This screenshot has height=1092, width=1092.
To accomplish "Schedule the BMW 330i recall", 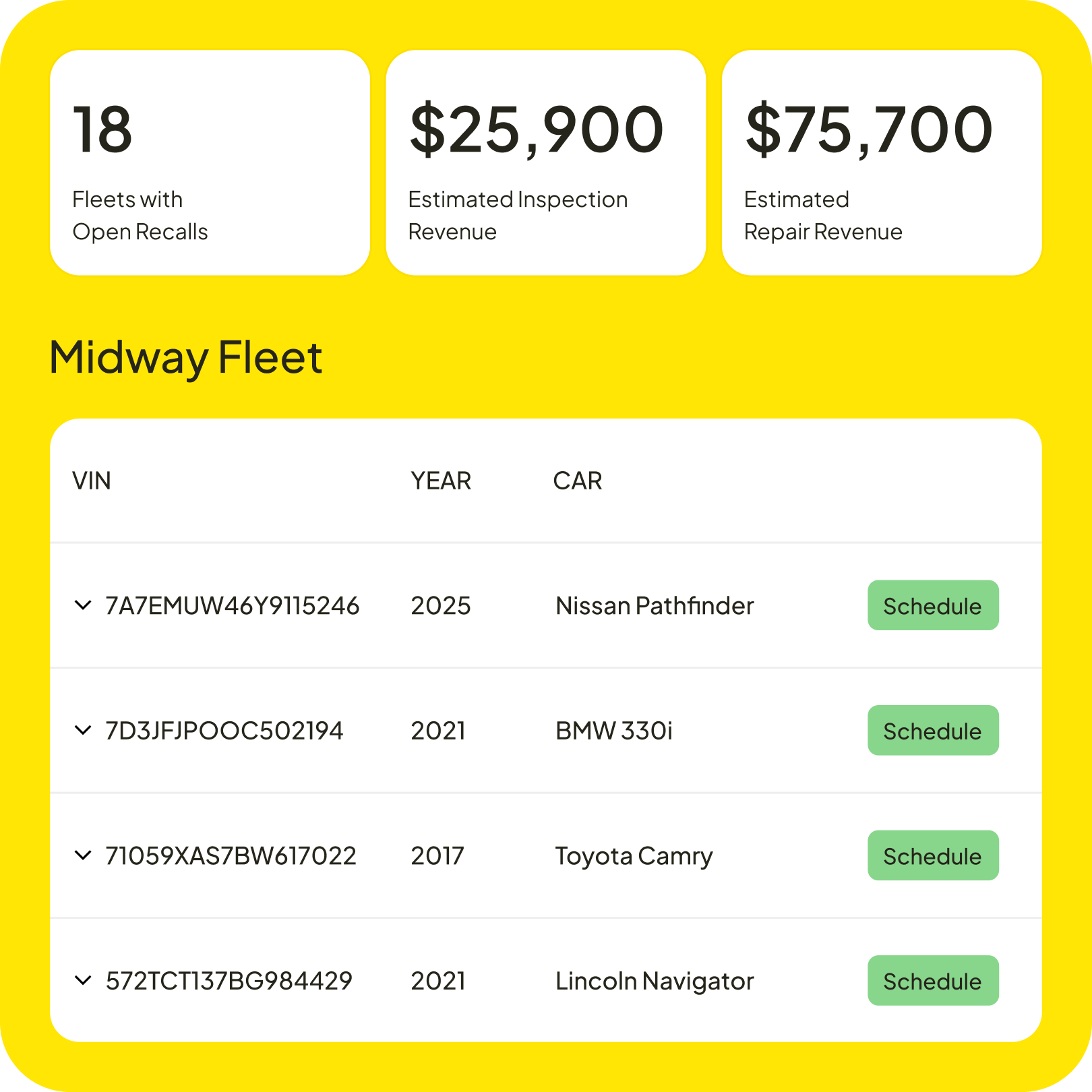I will (x=932, y=730).
